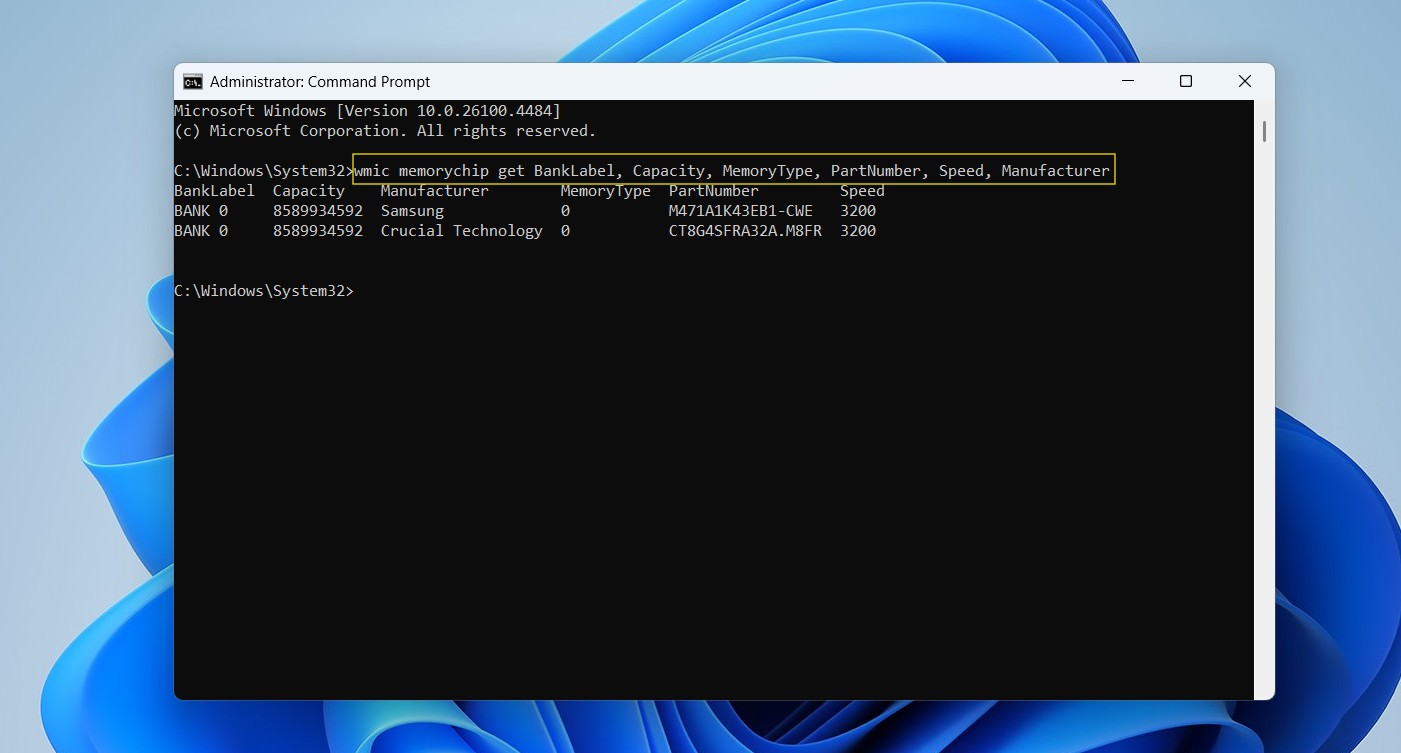Click the Samsung row speed 3200
The height and width of the screenshot is (753, 1401).
click(858, 211)
